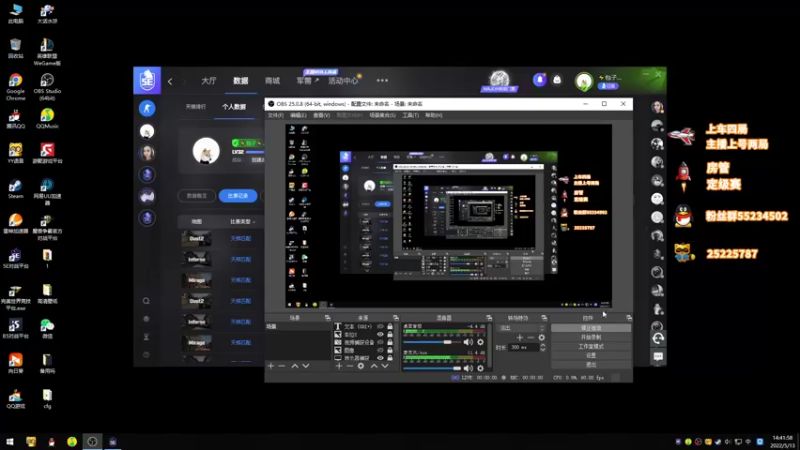This screenshot has height=450, width=800.
Task: Toggle visibility of video capture device source
Action: [380, 342]
